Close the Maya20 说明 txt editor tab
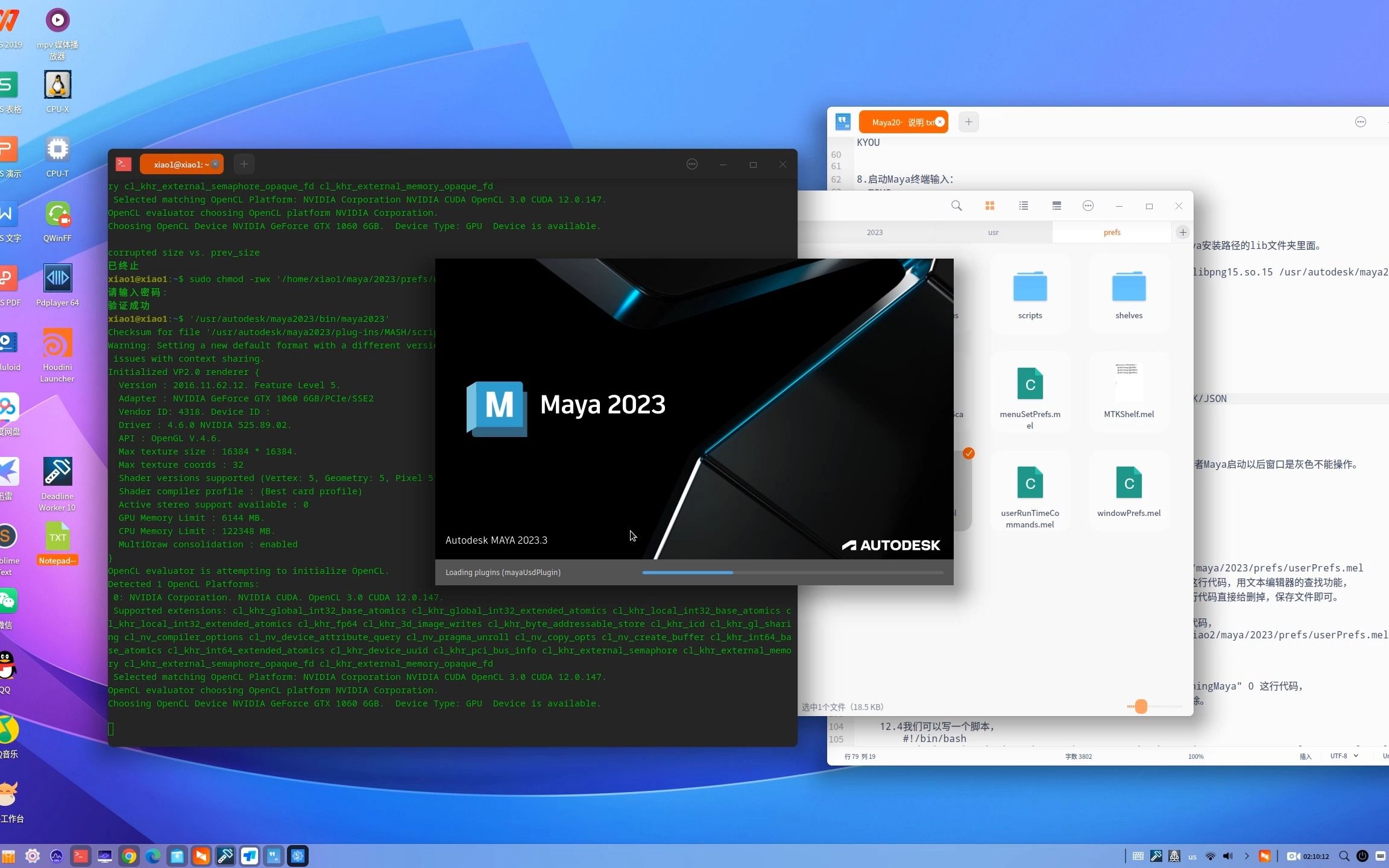 pos(939,122)
